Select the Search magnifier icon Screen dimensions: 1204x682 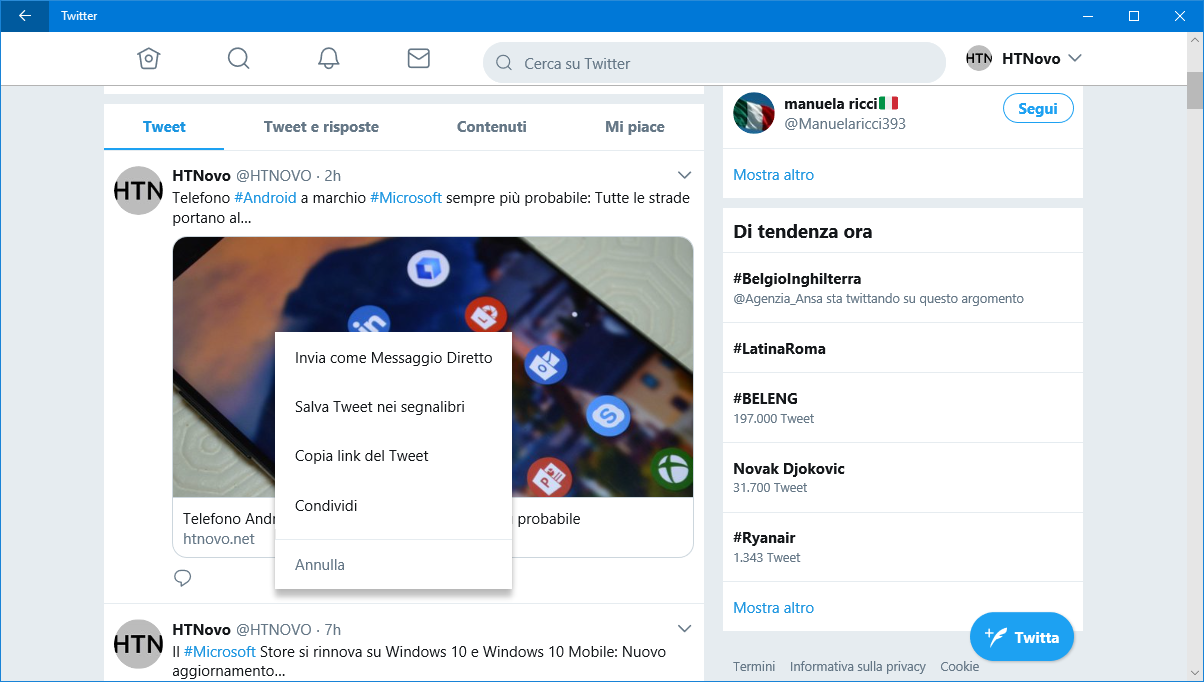(238, 58)
